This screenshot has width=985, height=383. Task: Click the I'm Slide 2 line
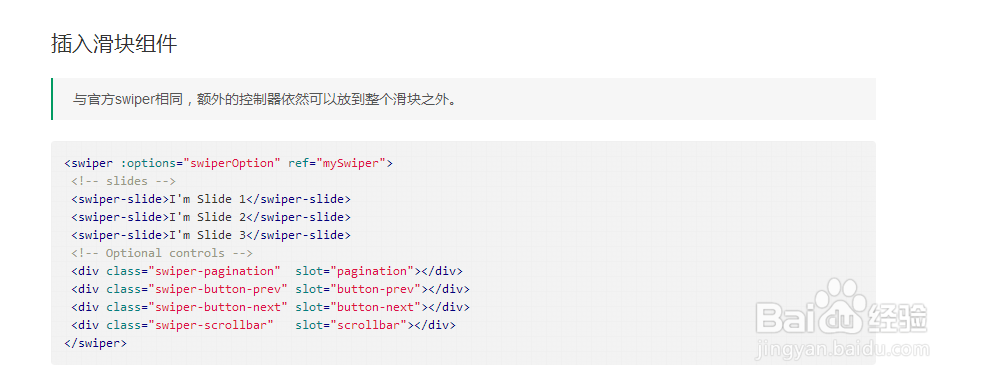pos(211,217)
